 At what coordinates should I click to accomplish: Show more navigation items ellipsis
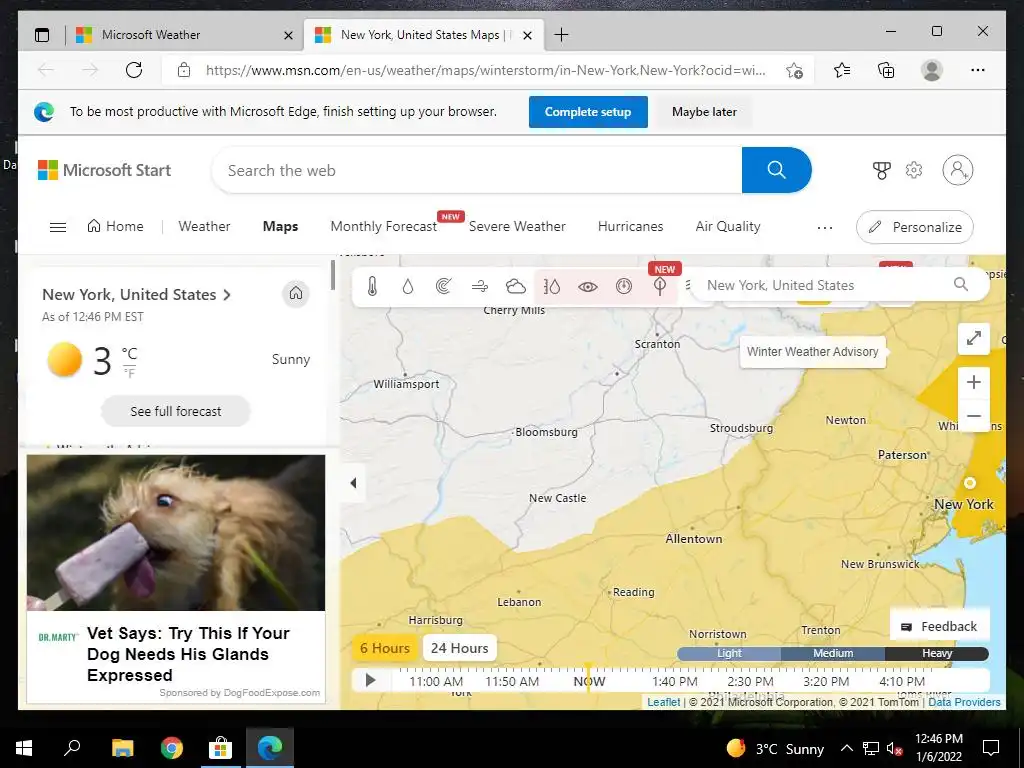tap(825, 227)
